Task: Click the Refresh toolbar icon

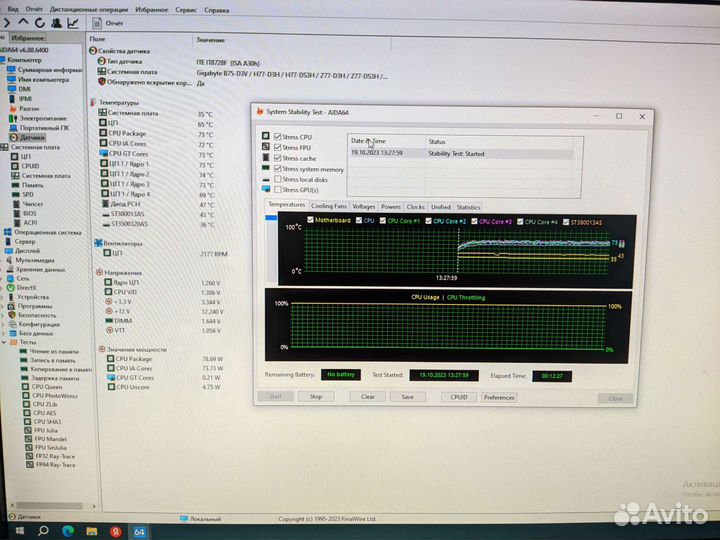Action: [40, 22]
